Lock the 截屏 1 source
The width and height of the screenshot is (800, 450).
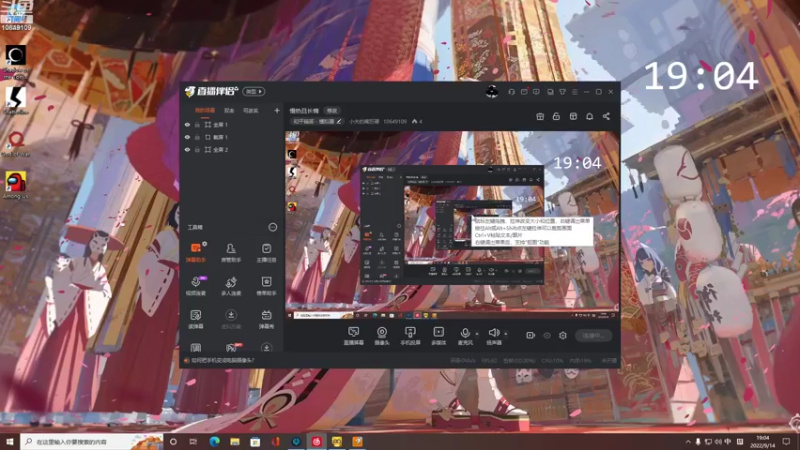(x=197, y=137)
